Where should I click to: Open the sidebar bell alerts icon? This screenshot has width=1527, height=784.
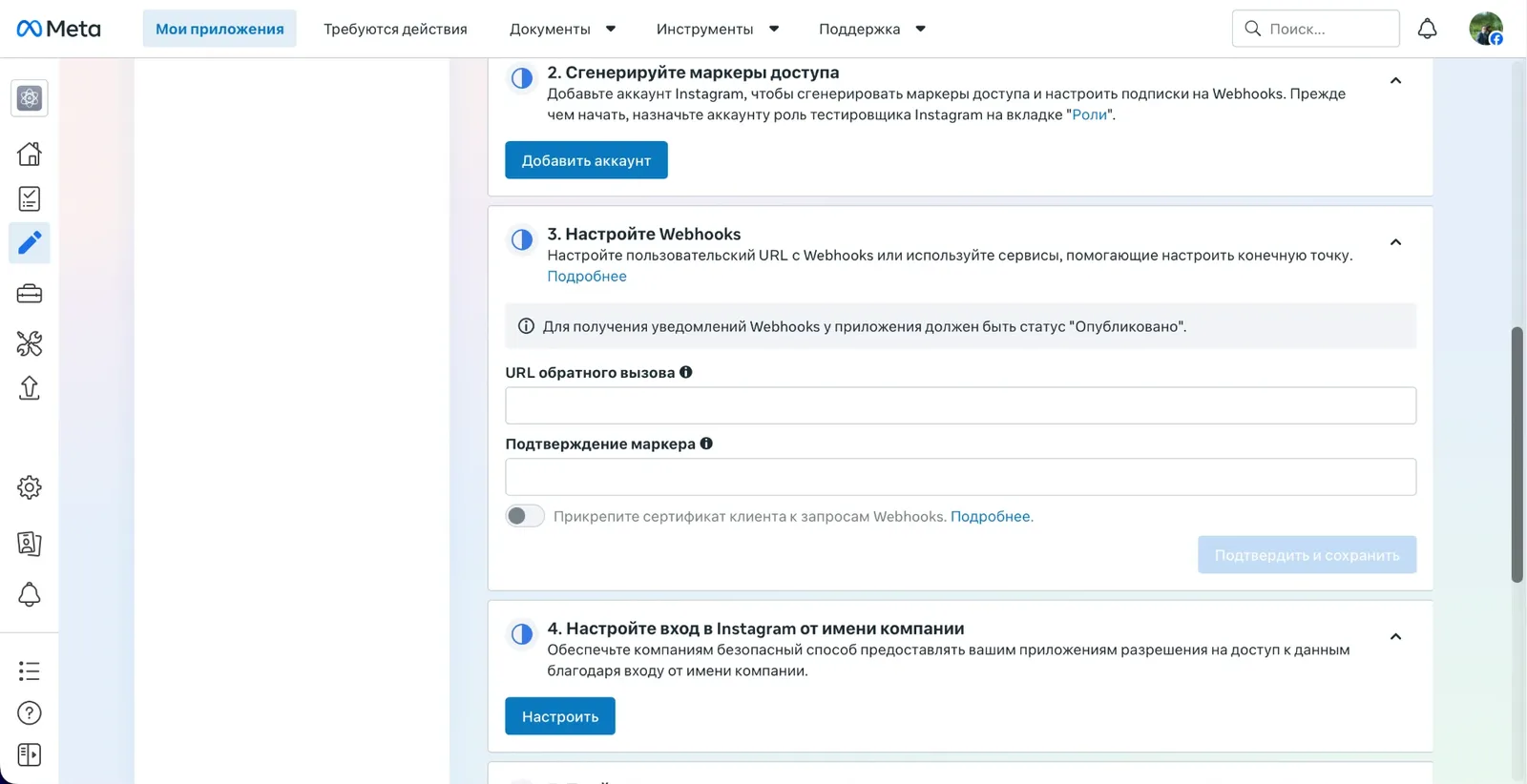point(30,595)
